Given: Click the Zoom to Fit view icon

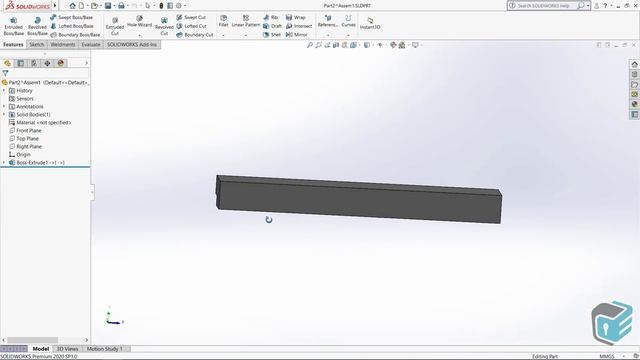Looking at the screenshot, I should (x=310, y=45).
